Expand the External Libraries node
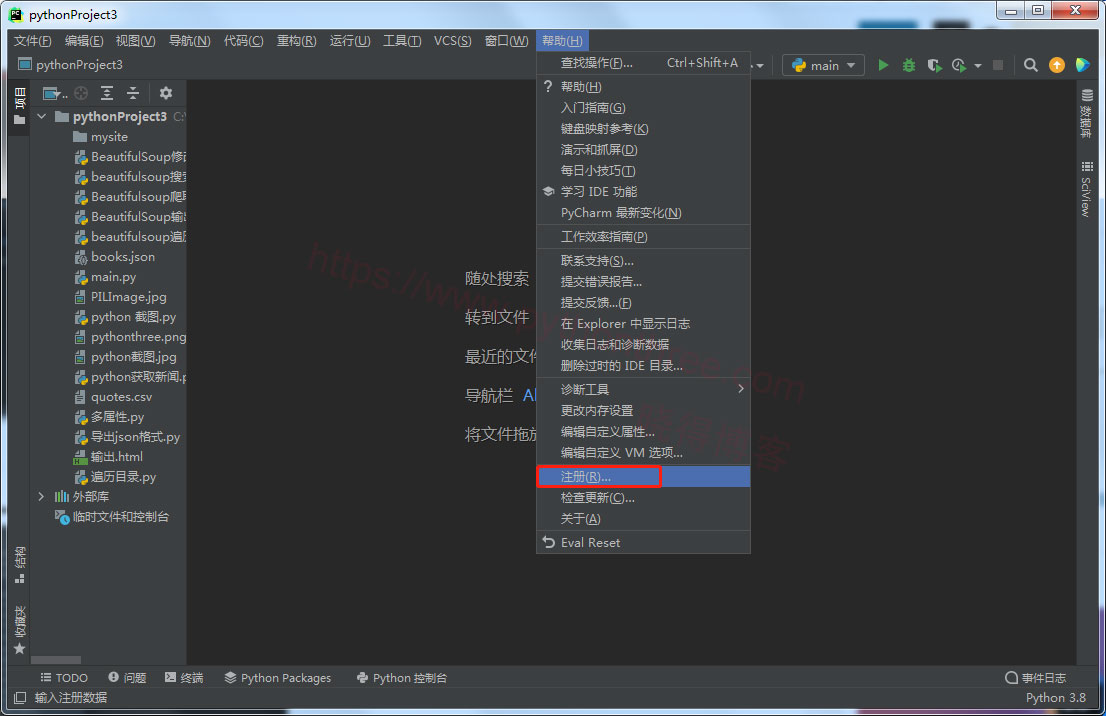Image resolution: width=1106 pixels, height=716 pixels. [42, 497]
